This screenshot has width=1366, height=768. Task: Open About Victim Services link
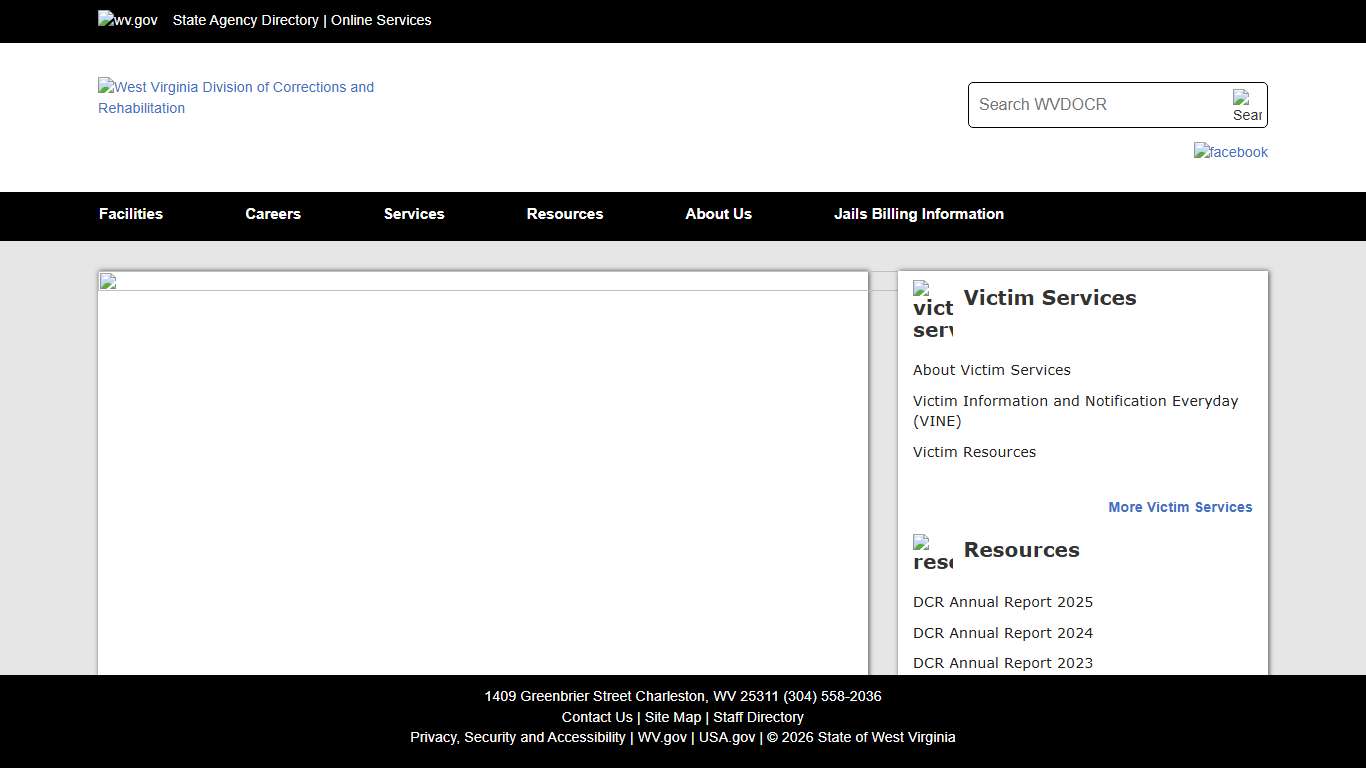click(x=991, y=370)
